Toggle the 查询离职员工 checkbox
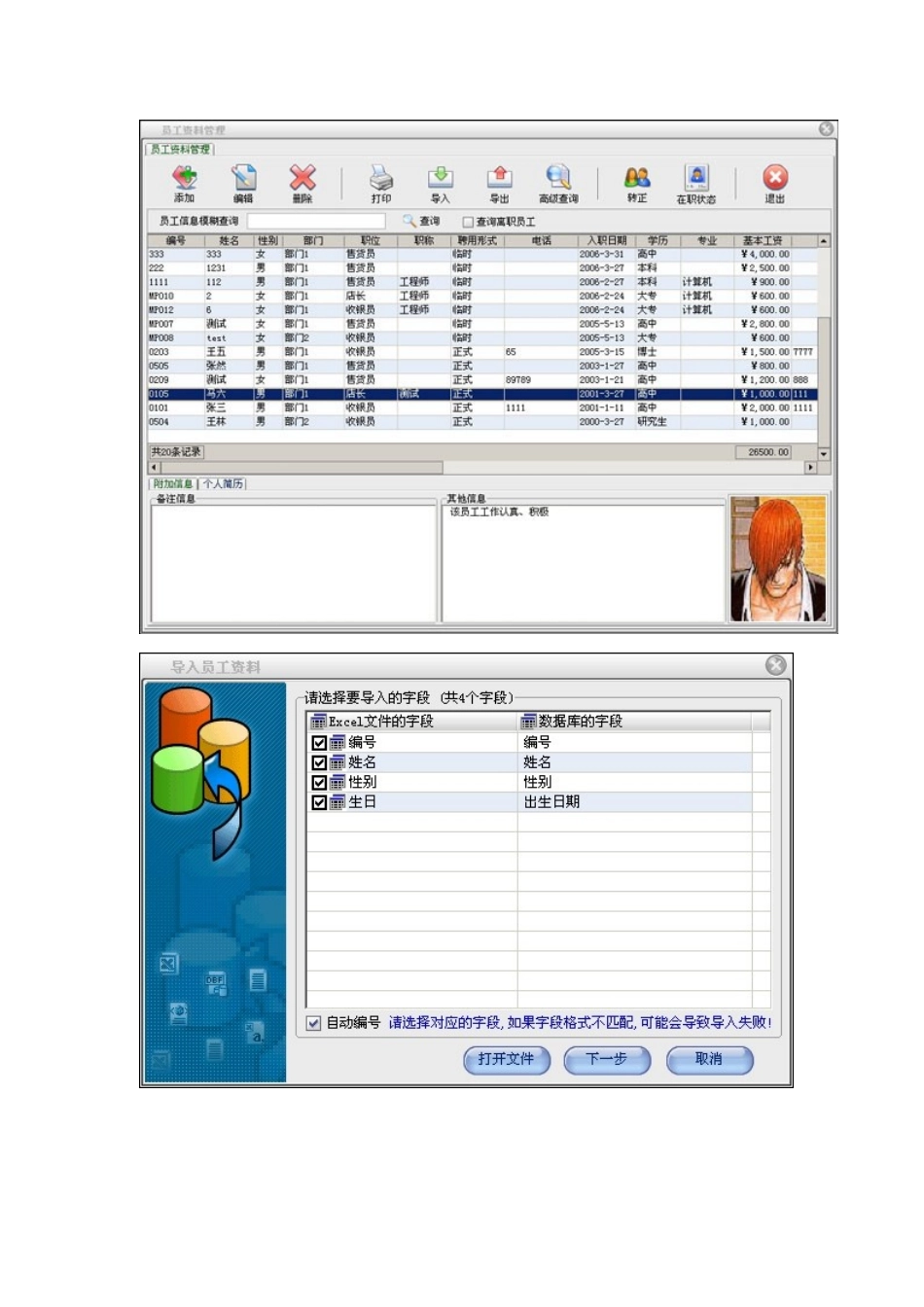The height and width of the screenshot is (1307, 924). 468,222
